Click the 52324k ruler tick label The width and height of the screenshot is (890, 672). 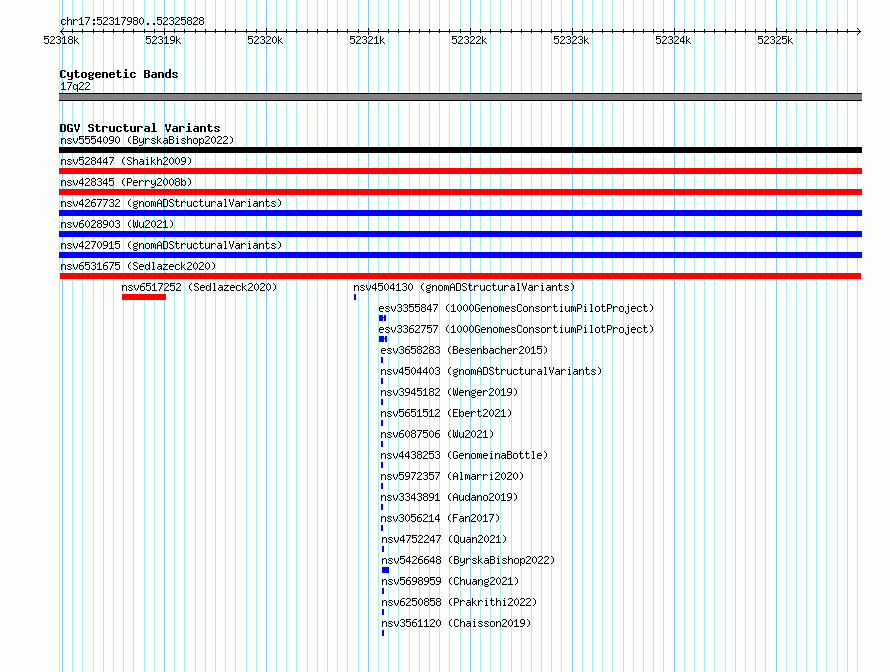pyautogui.click(x=673, y=40)
